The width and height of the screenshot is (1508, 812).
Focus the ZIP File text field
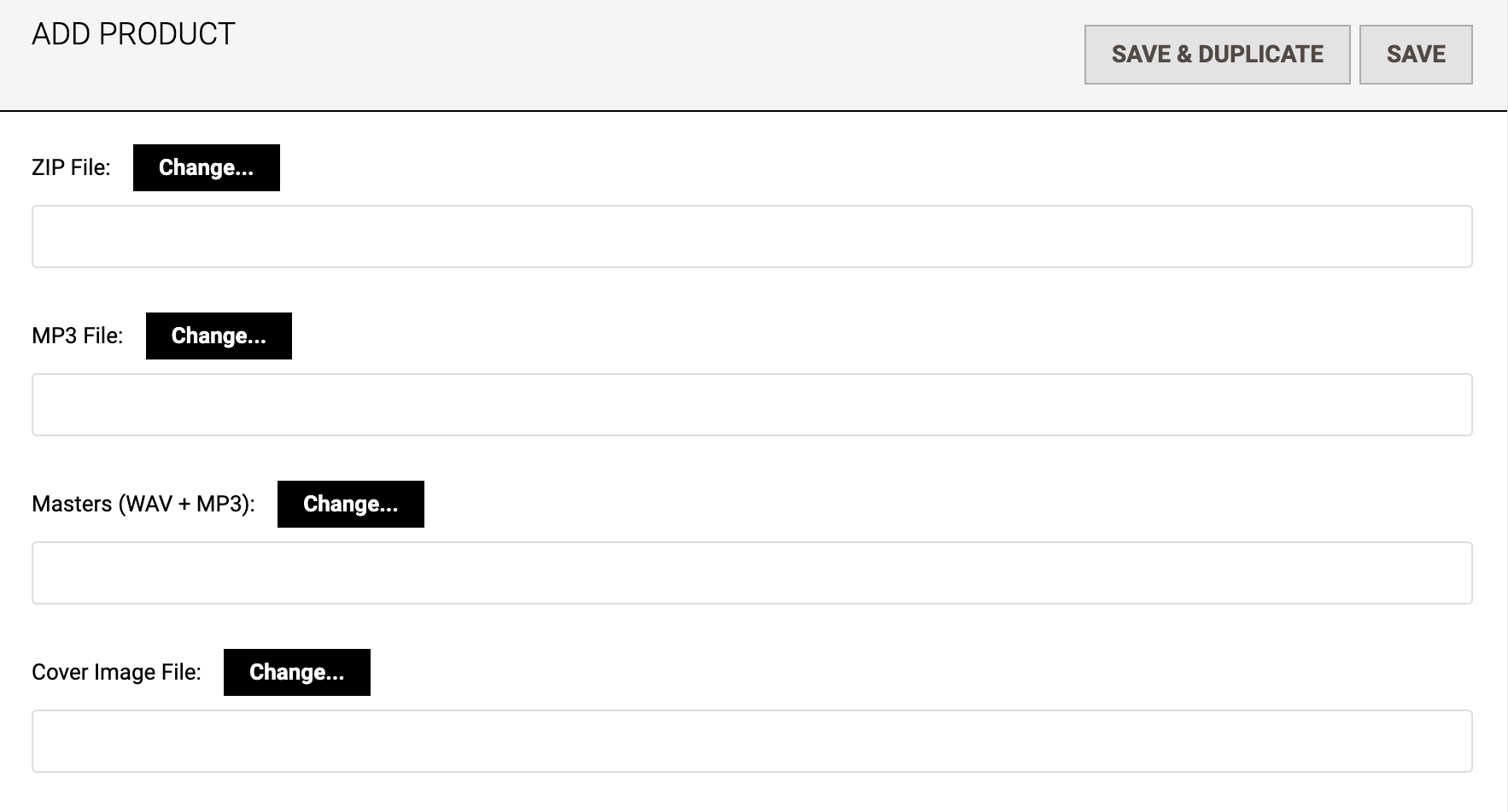click(x=751, y=237)
